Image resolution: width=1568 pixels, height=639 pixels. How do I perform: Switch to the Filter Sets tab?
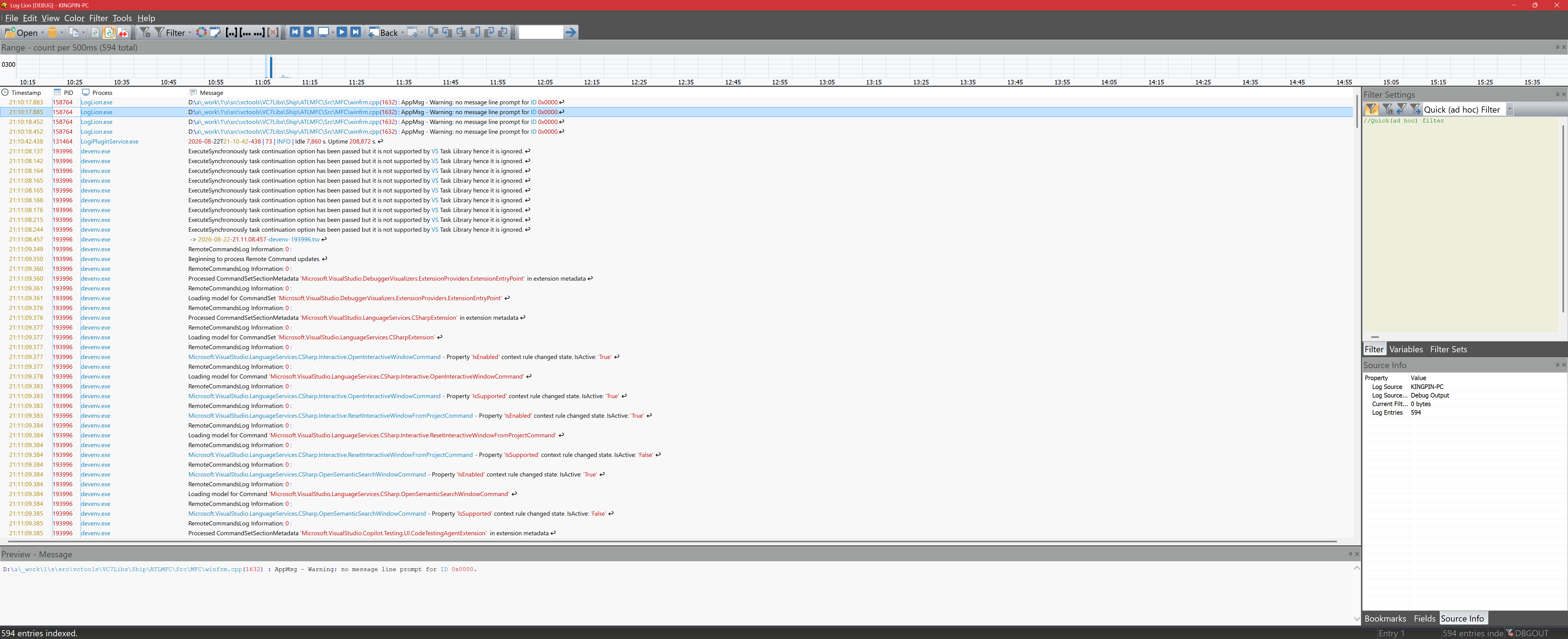click(1448, 349)
